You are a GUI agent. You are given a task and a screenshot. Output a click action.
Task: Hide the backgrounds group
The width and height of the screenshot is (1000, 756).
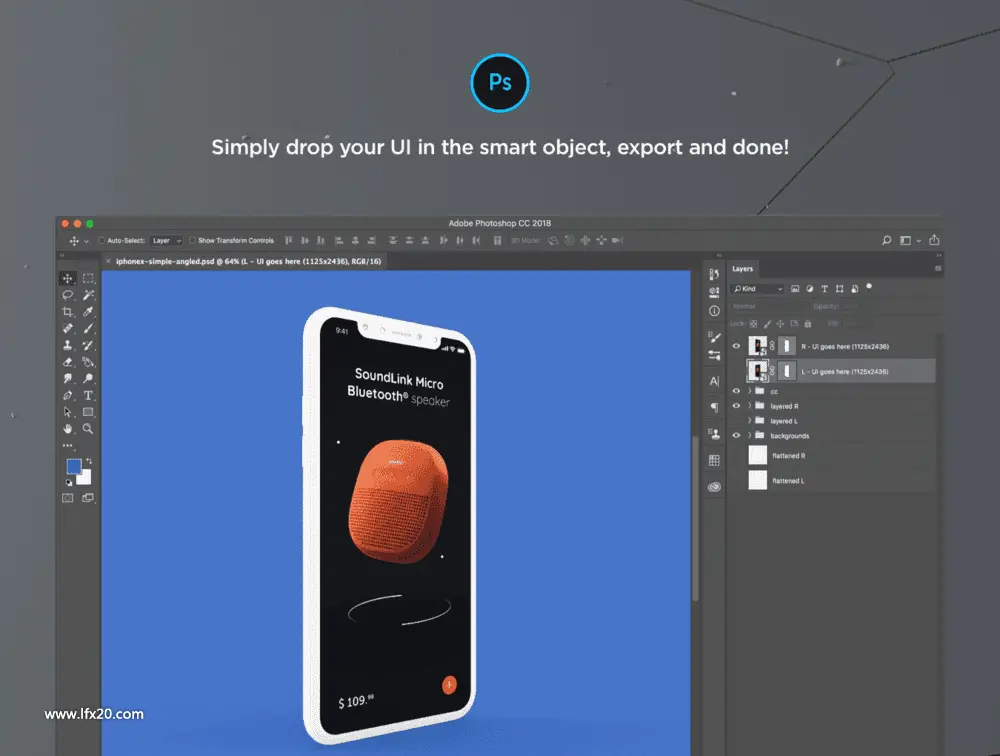(736, 436)
